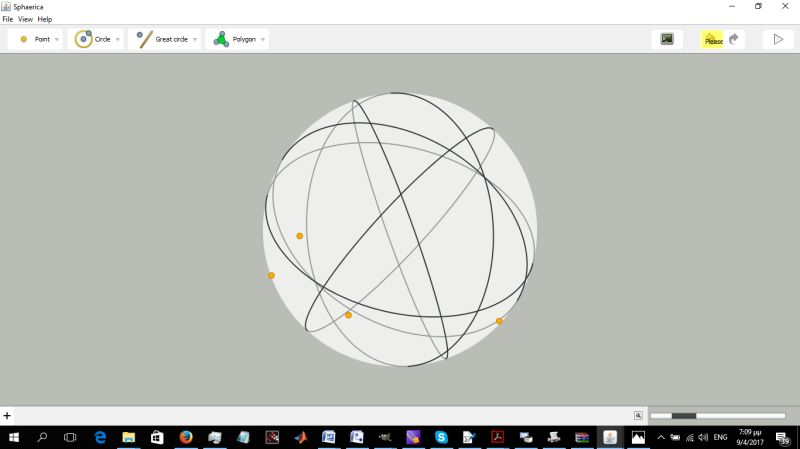Select the Point tool icon
The image size is (800, 449).
click(23, 39)
